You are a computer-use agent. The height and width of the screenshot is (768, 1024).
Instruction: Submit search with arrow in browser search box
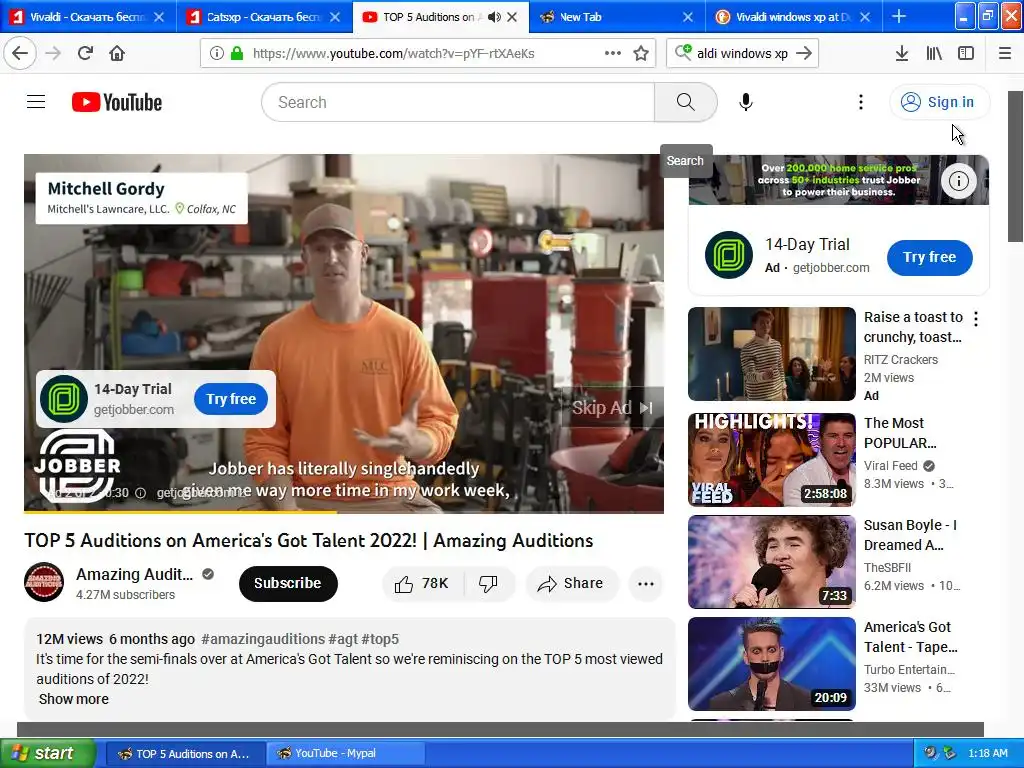click(805, 54)
